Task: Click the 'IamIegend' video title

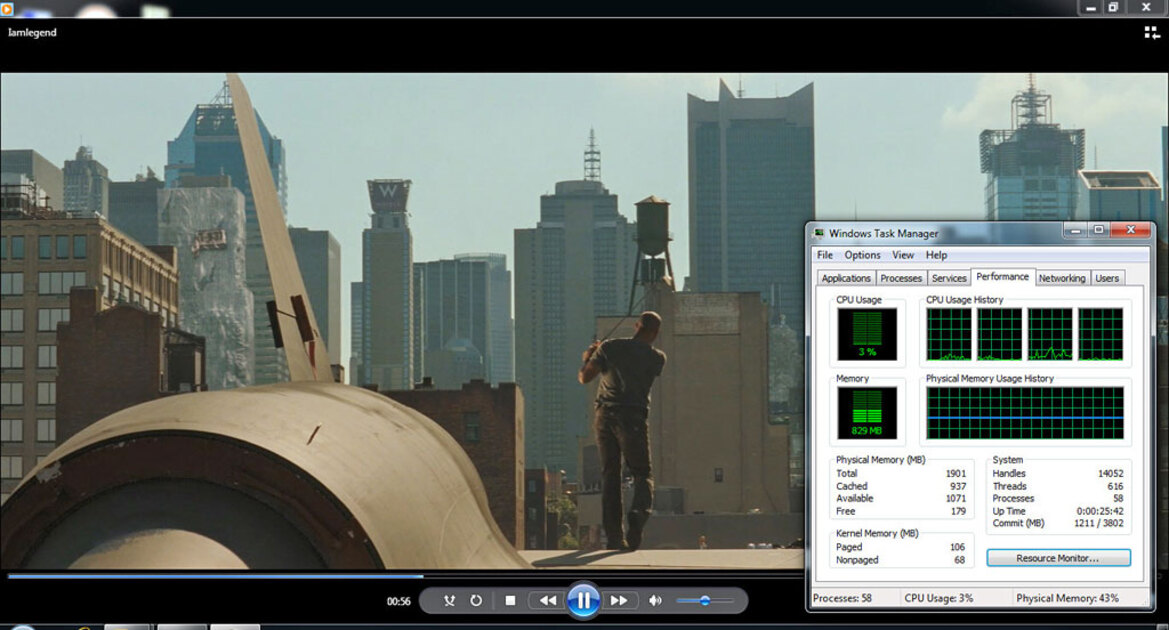Action: 32,32
